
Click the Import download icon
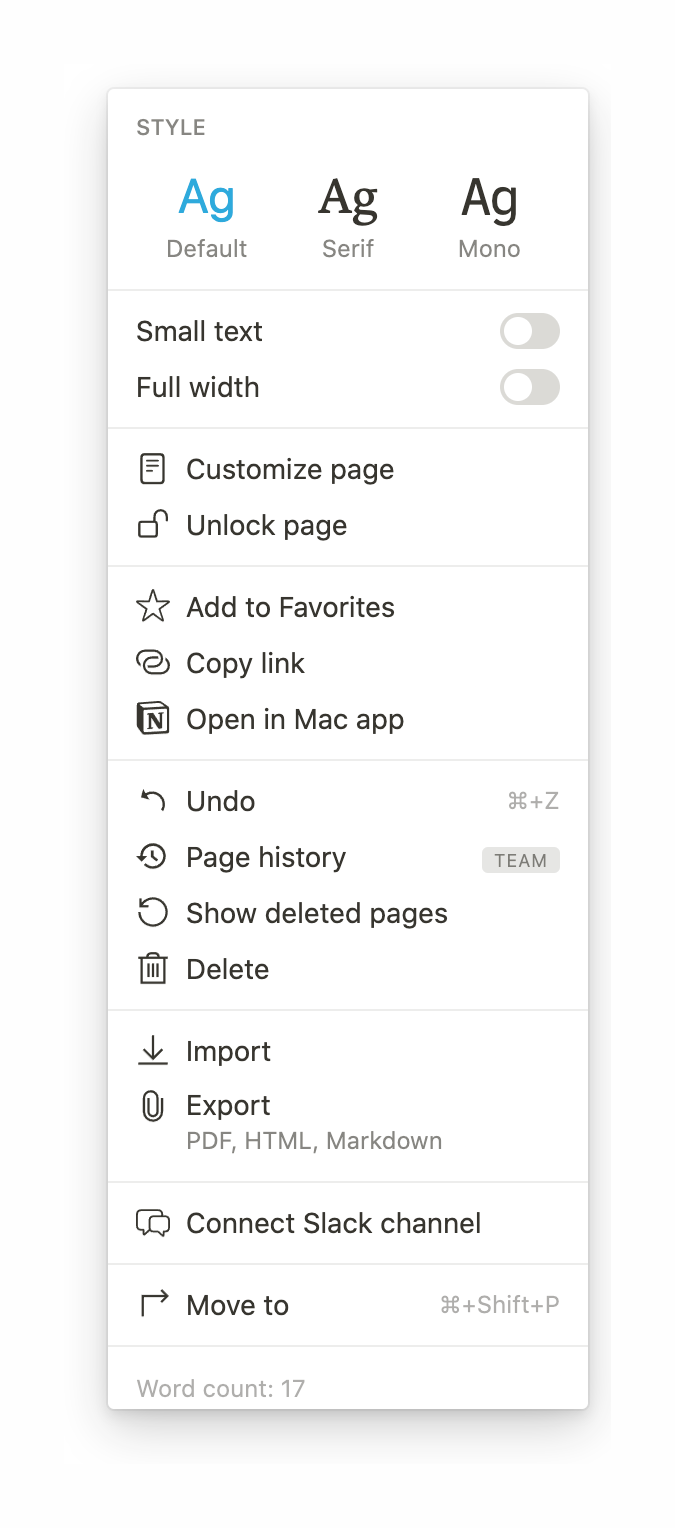[x=152, y=1051]
